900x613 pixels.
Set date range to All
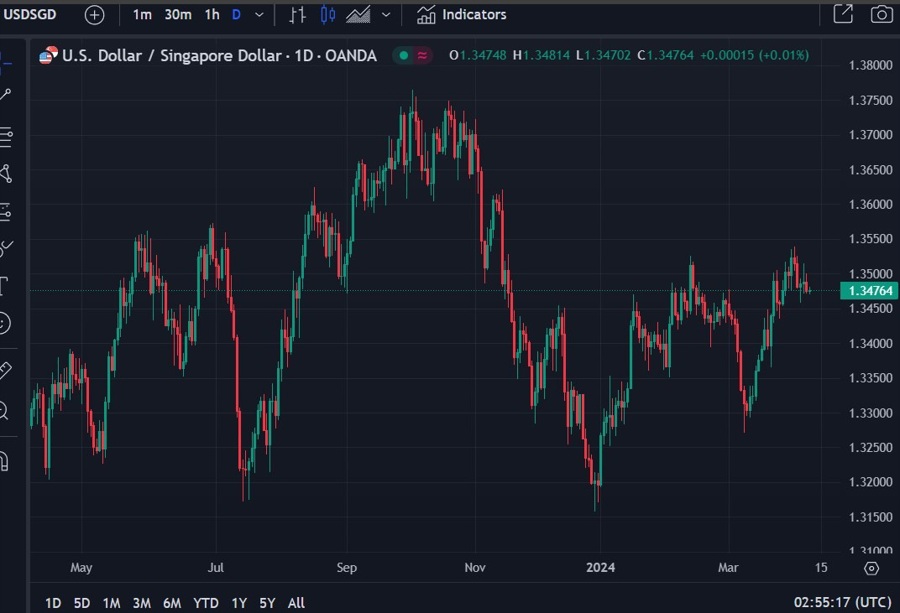click(296, 603)
